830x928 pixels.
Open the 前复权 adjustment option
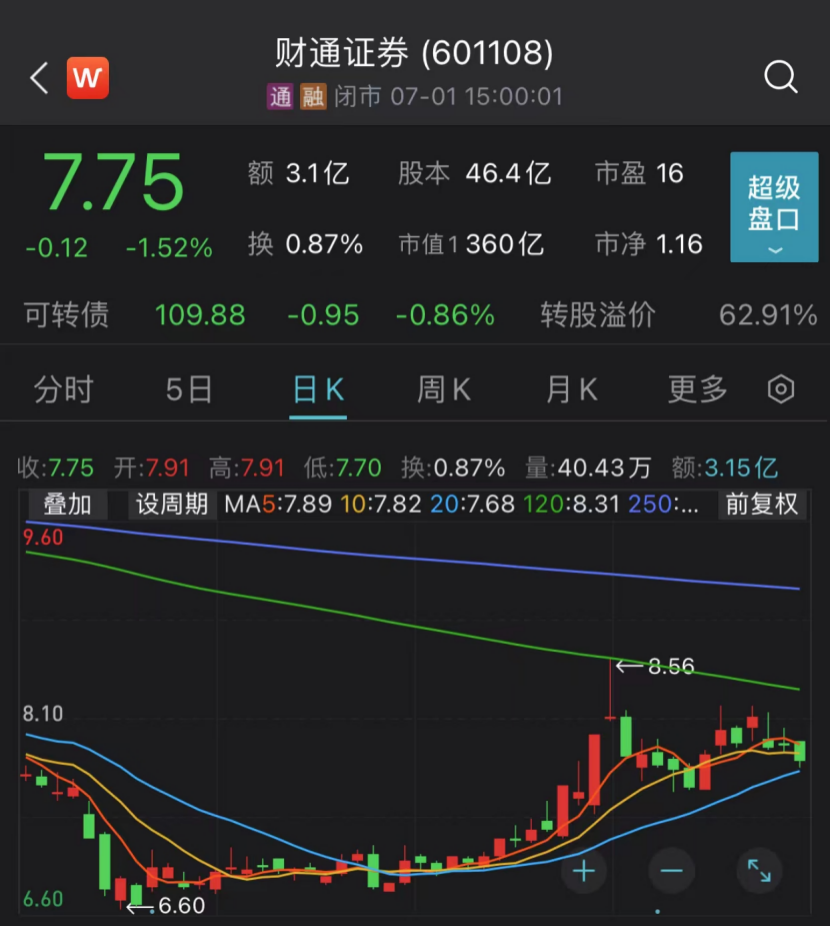click(x=762, y=505)
